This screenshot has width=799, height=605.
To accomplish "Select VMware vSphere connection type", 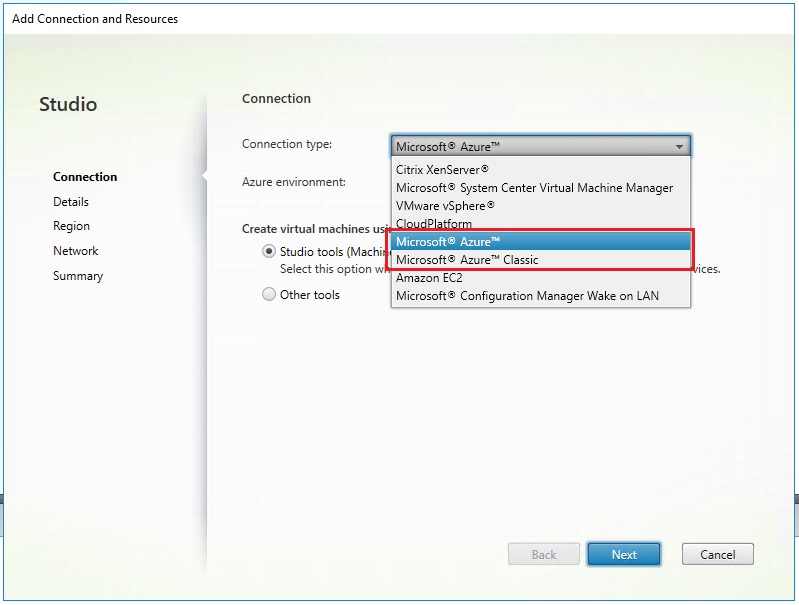I will [445, 206].
